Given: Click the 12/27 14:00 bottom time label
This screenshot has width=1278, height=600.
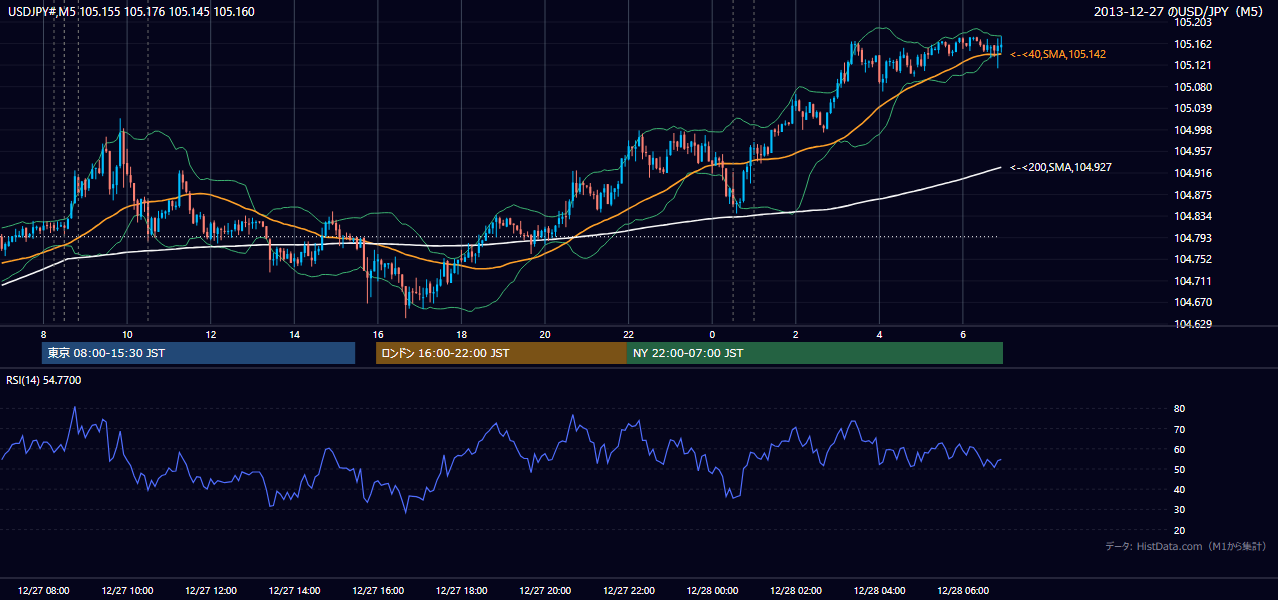Looking at the screenshot, I should 295,591.
